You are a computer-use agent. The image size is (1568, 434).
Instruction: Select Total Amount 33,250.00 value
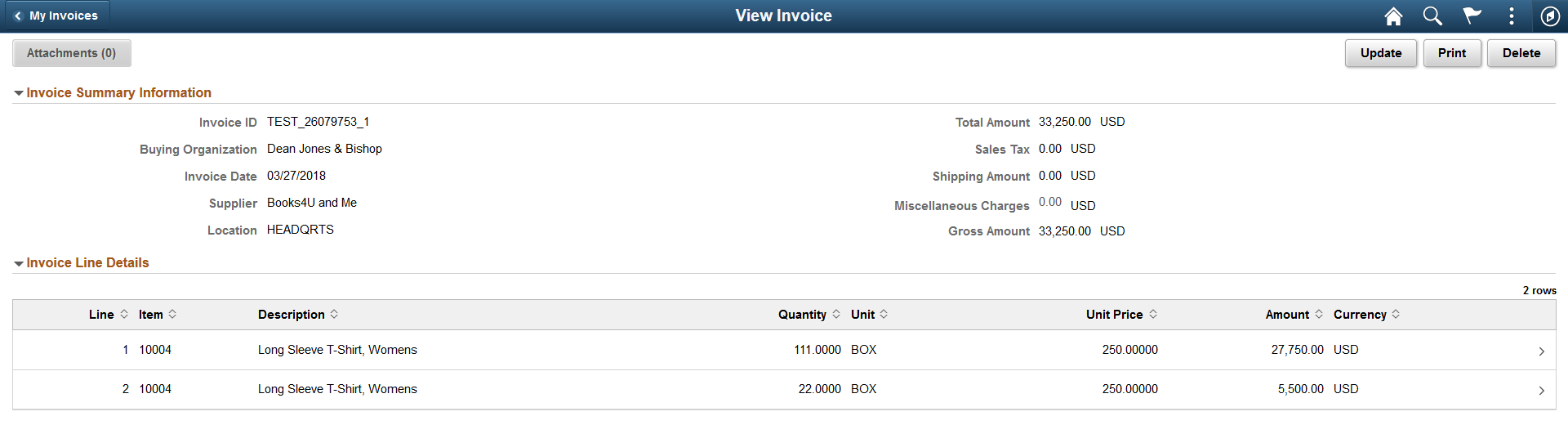coord(1065,122)
